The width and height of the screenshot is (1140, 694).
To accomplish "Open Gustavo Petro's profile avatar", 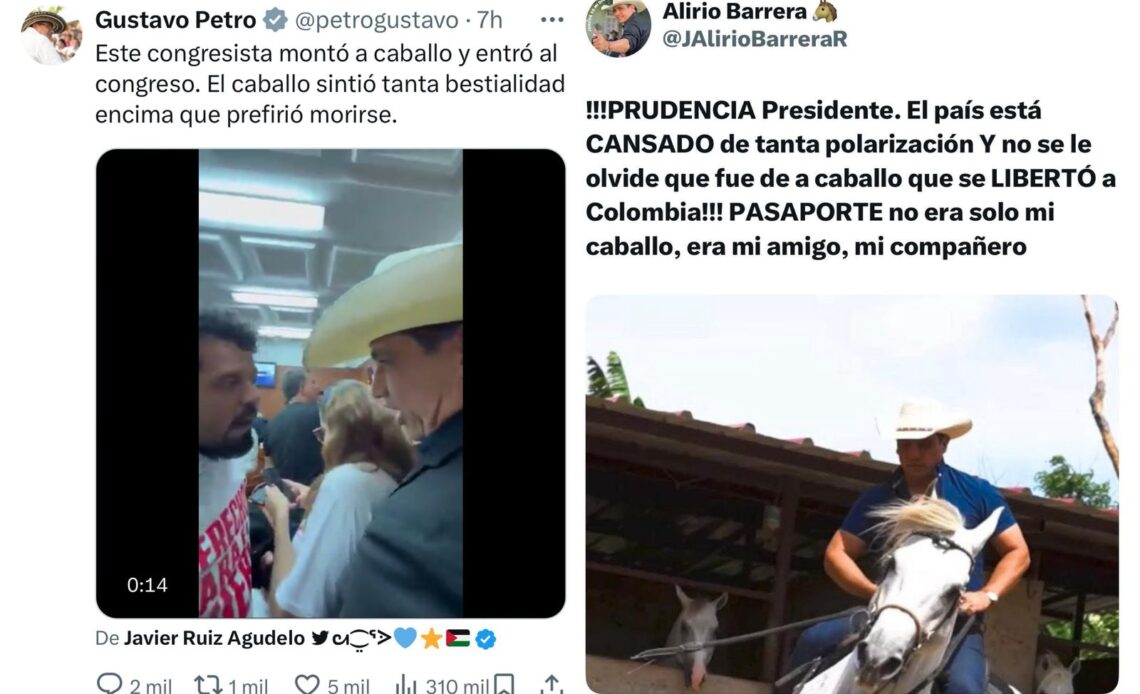I will pos(50,36).
